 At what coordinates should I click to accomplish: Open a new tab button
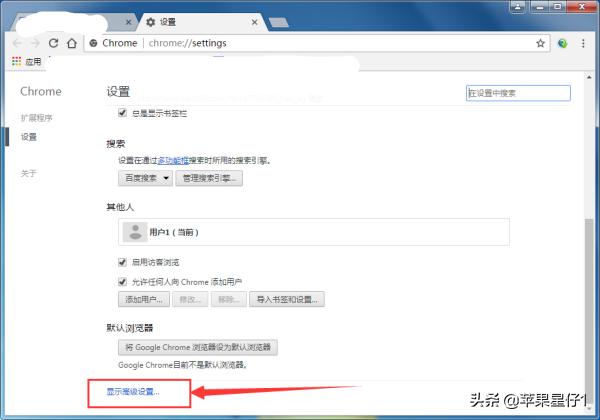point(279,23)
